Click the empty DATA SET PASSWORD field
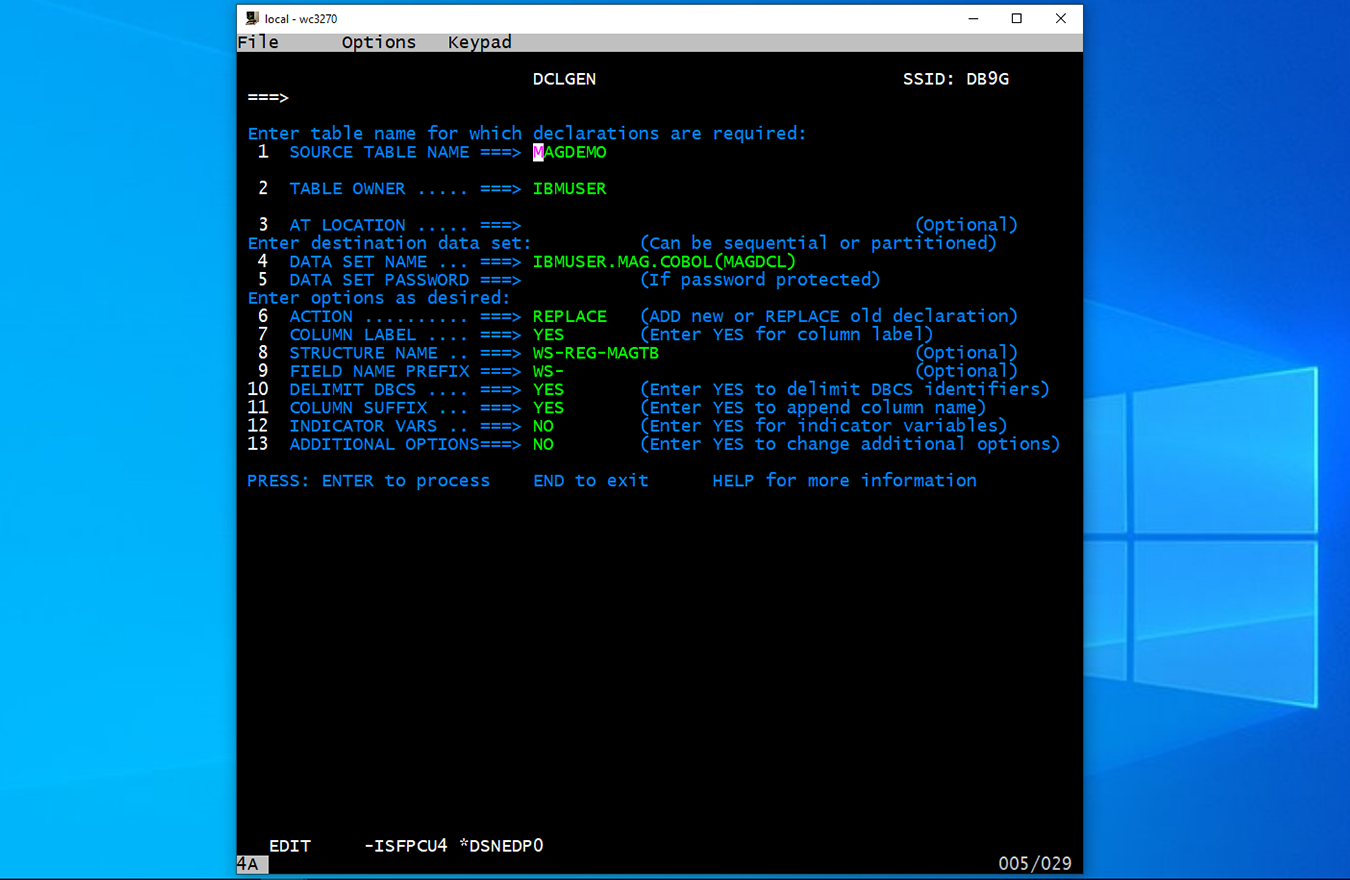The width and height of the screenshot is (1350, 880). coord(580,280)
